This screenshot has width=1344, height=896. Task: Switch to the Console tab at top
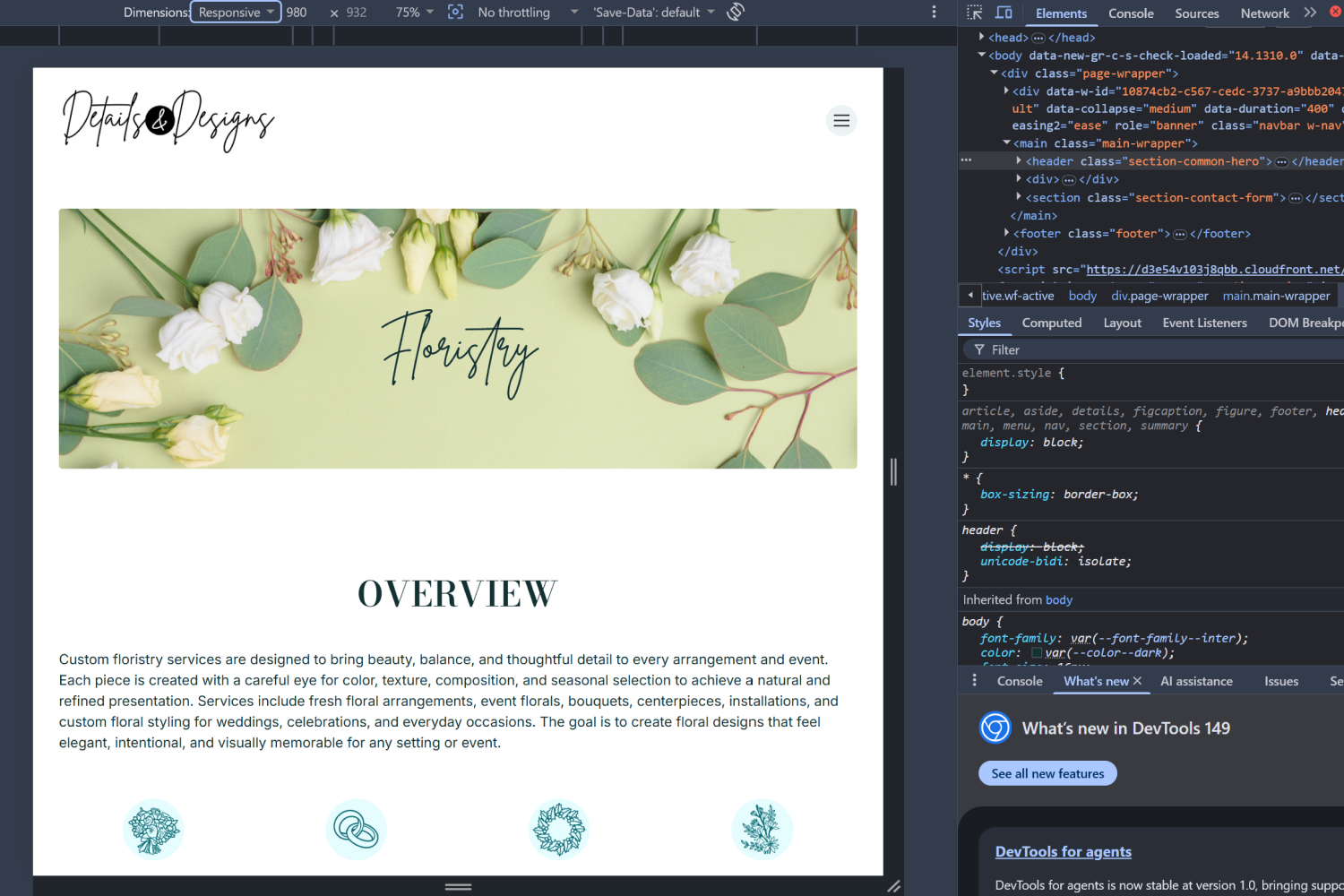[1131, 13]
